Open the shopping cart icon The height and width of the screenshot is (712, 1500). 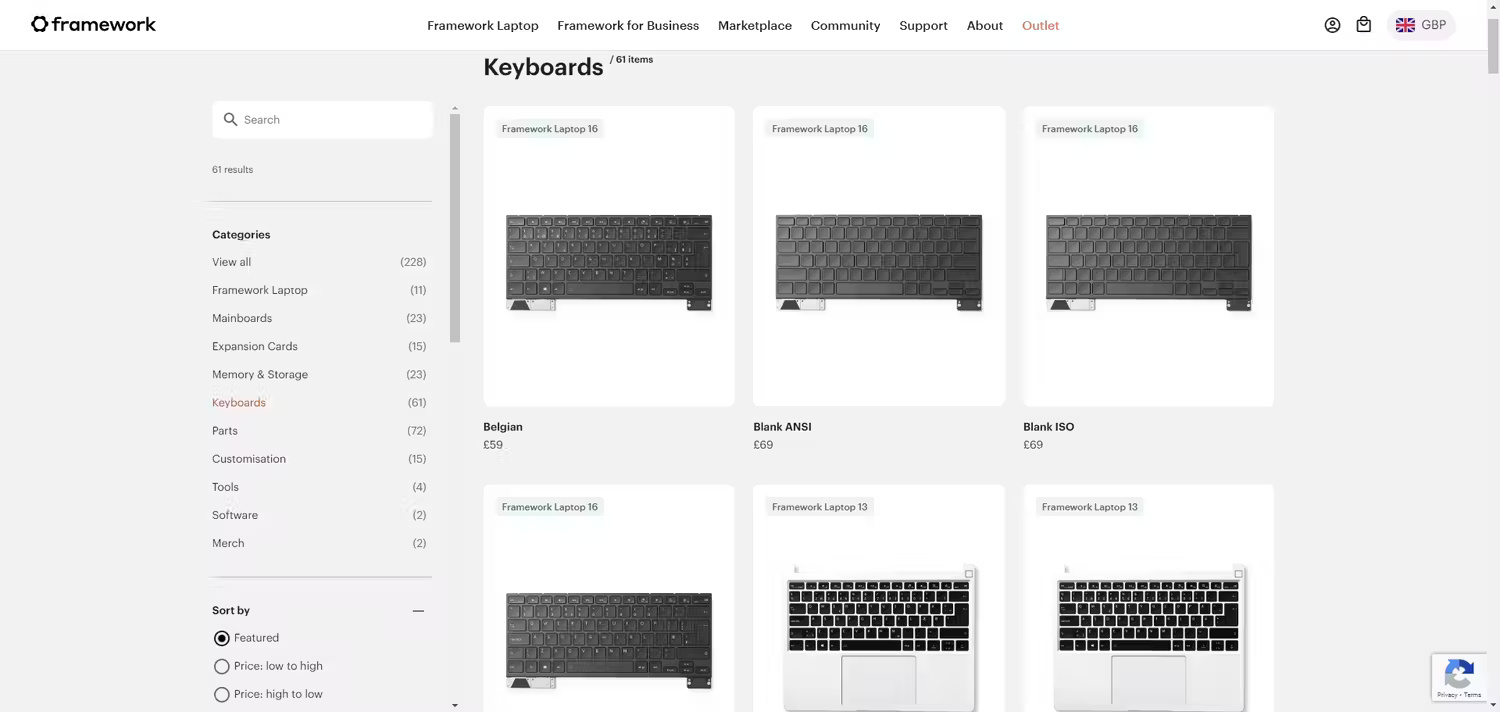click(1363, 24)
